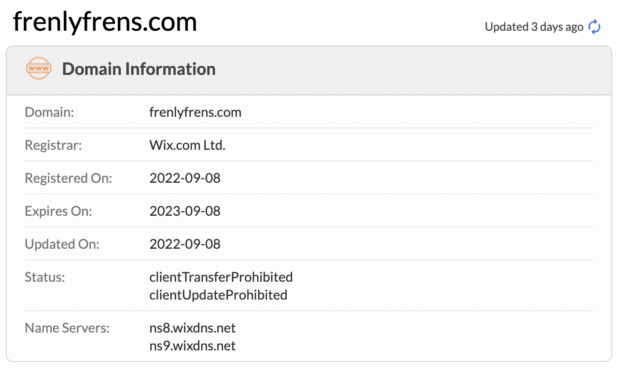This screenshot has height=370, width=618.
Task: Click the orange www globe icon
Action: tap(38, 69)
